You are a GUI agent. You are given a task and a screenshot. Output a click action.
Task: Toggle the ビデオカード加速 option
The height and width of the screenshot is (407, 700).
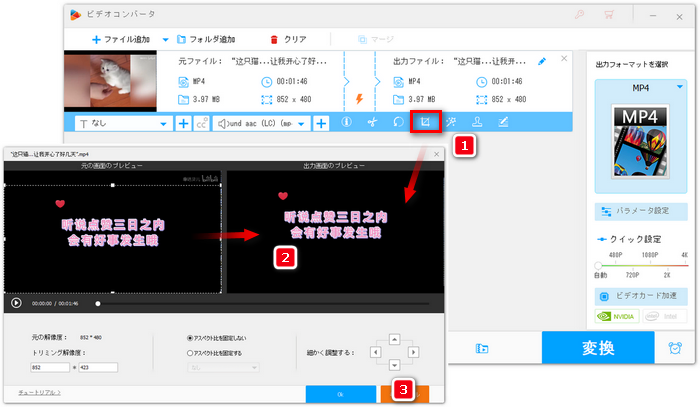[x=605, y=296]
